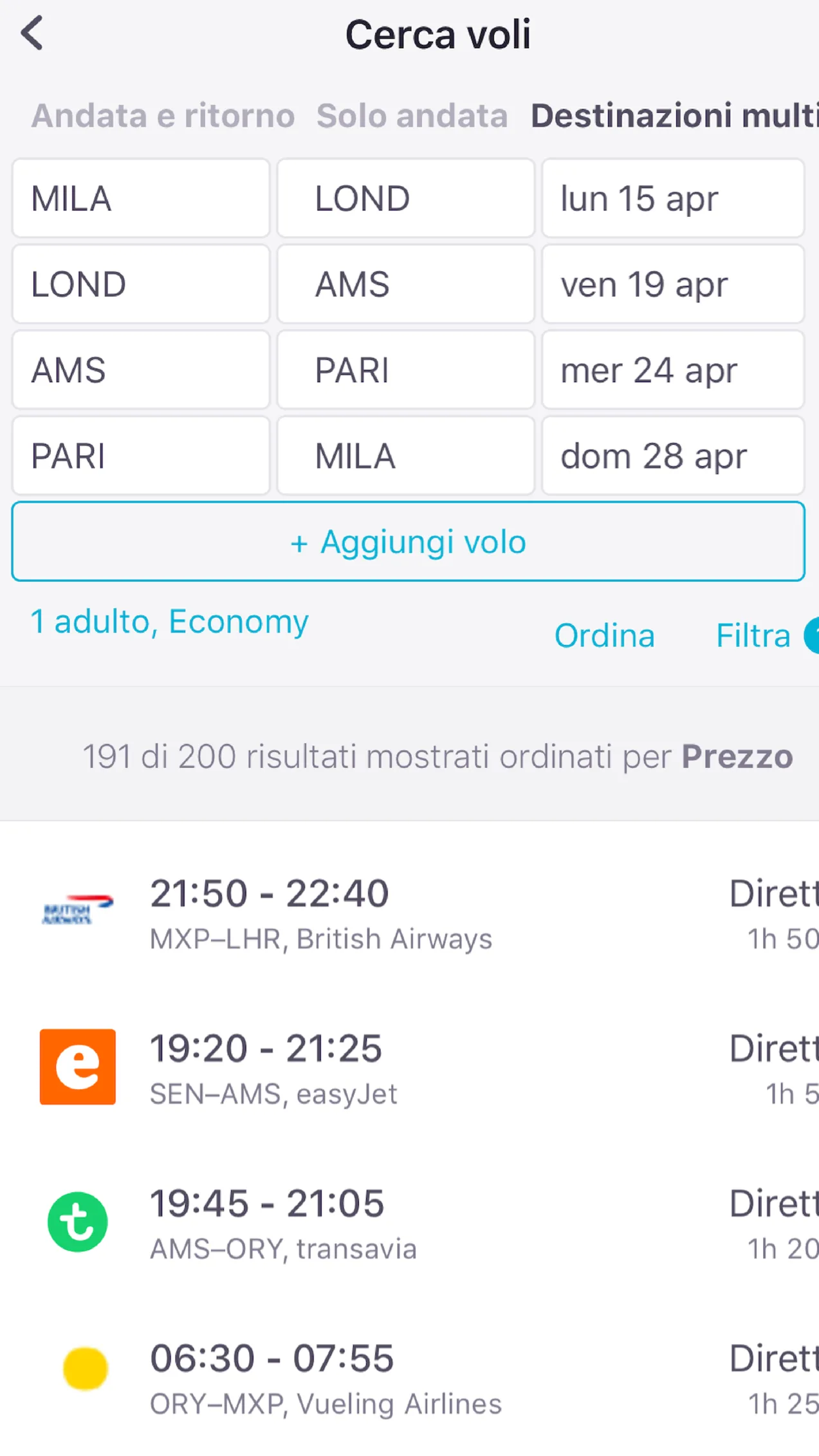
Task: Click the green transavia logo
Action: (77, 1221)
